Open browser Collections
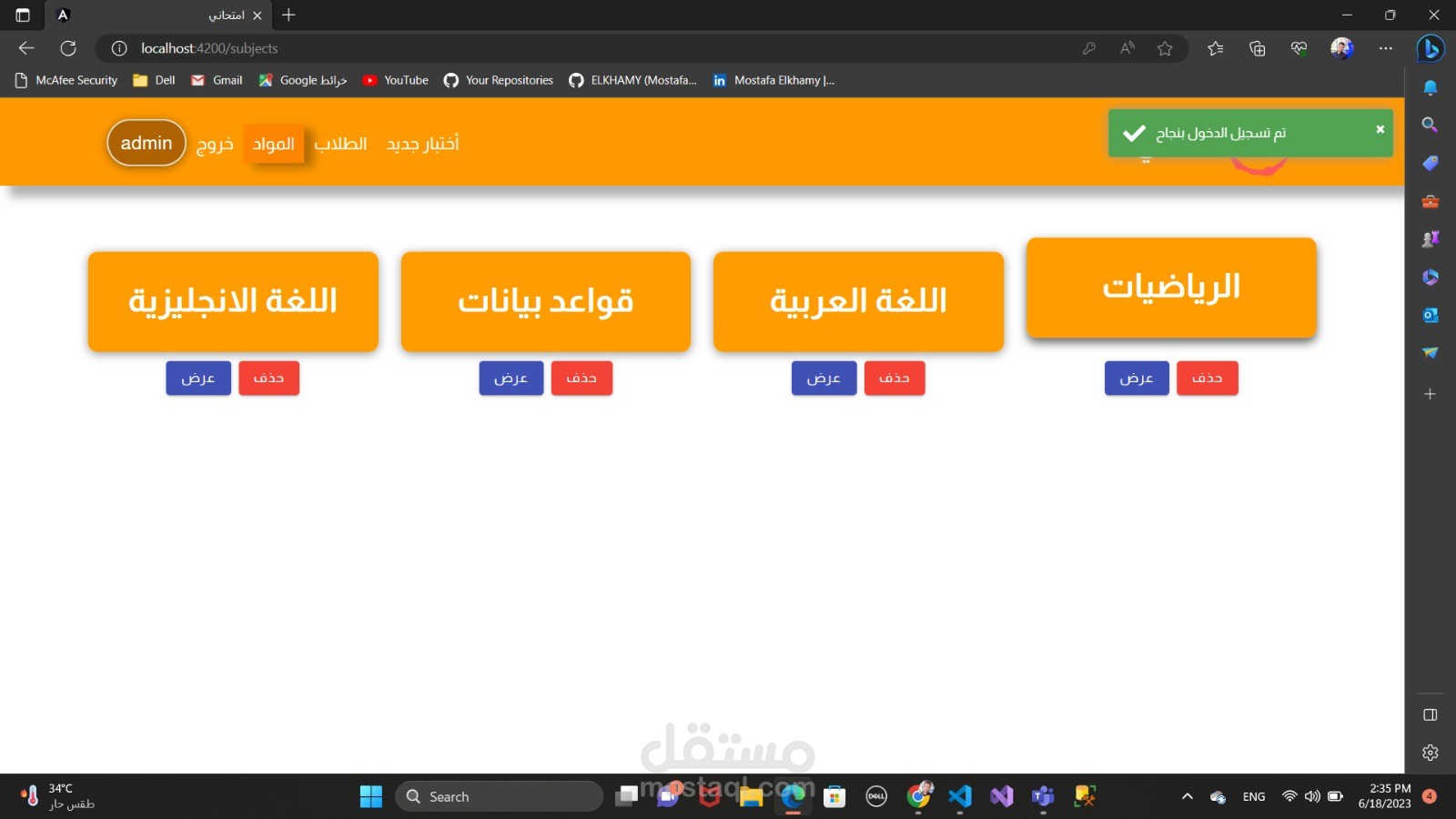 pyautogui.click(x=1258, y=48)
